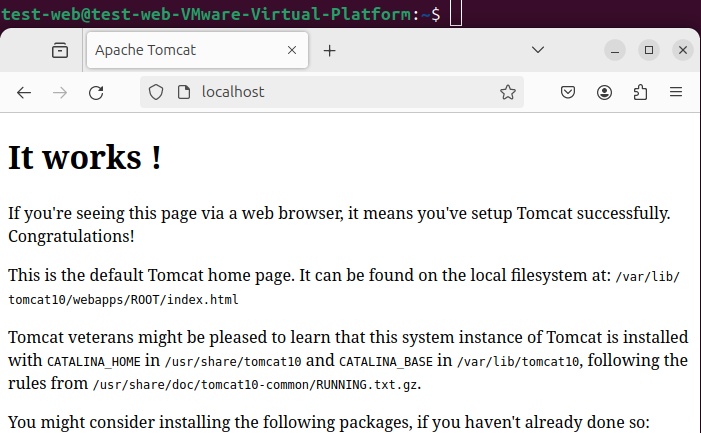This screenshot has width=701, height=433.
Task: Click the 'tomcat10/webapps/ROOT/index.html' path text
Action: coord(123,299)
